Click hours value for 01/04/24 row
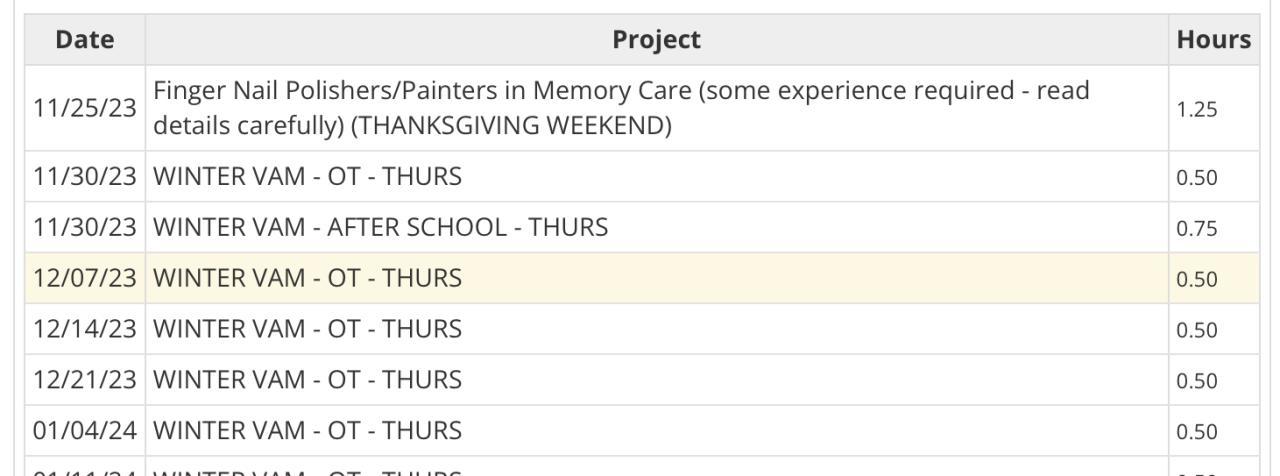 [1197, 432]
